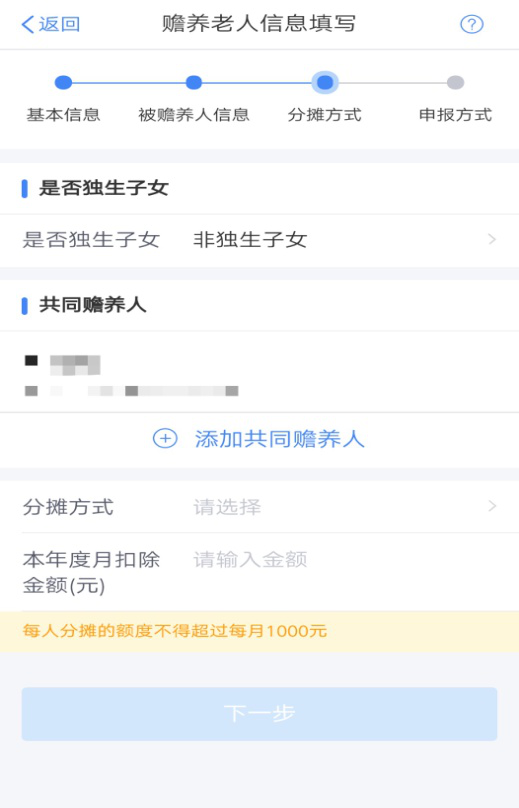Open the listed co-supporter entry
519x808 pixels.
[259, 372]
